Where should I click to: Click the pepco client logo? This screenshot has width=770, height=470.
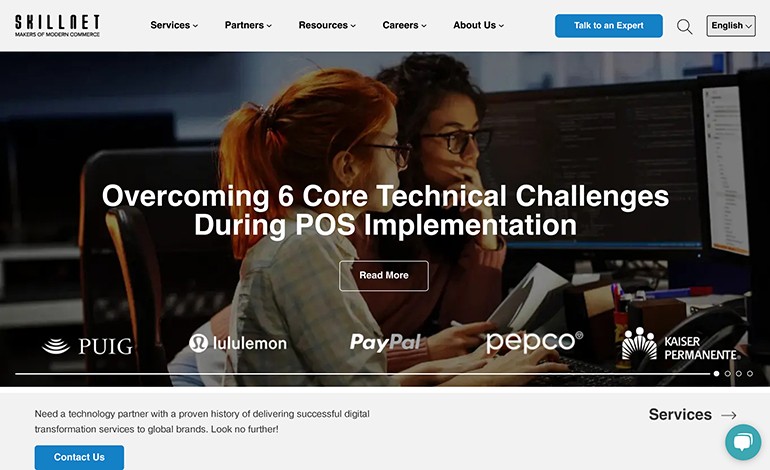tap(534, 341)
